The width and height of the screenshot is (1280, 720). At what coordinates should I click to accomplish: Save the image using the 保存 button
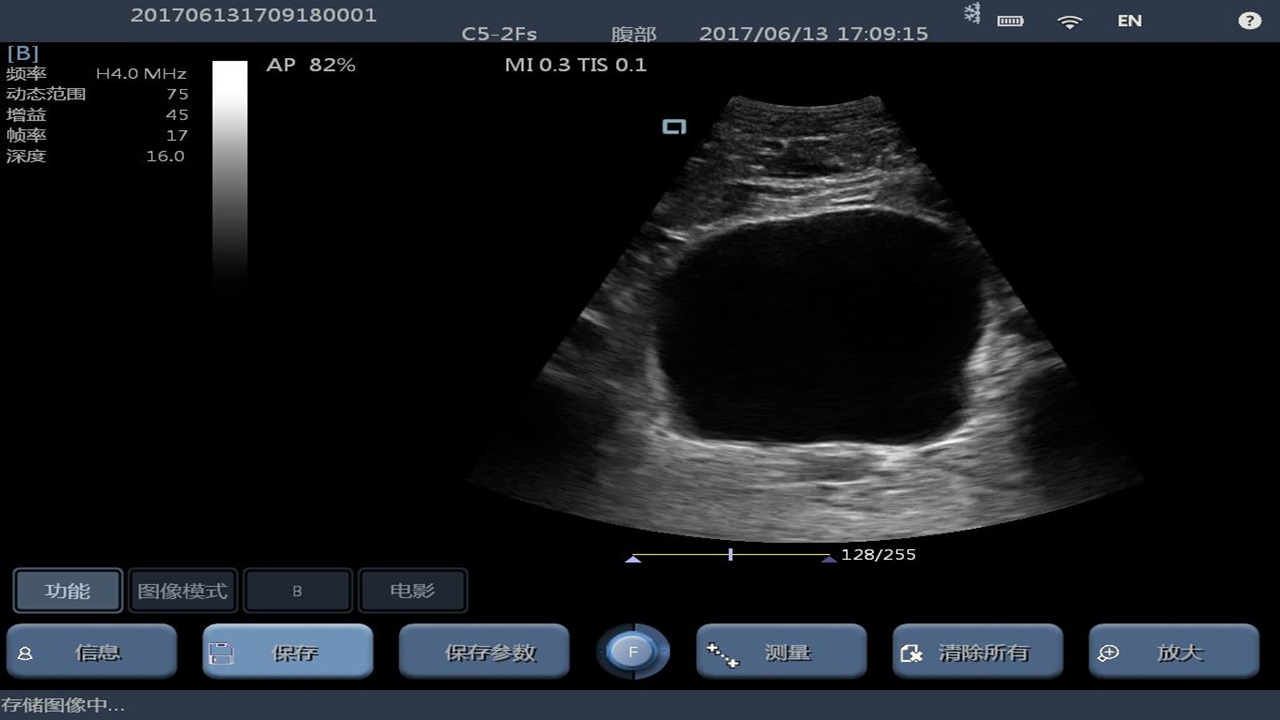click(x=288, y=653)
